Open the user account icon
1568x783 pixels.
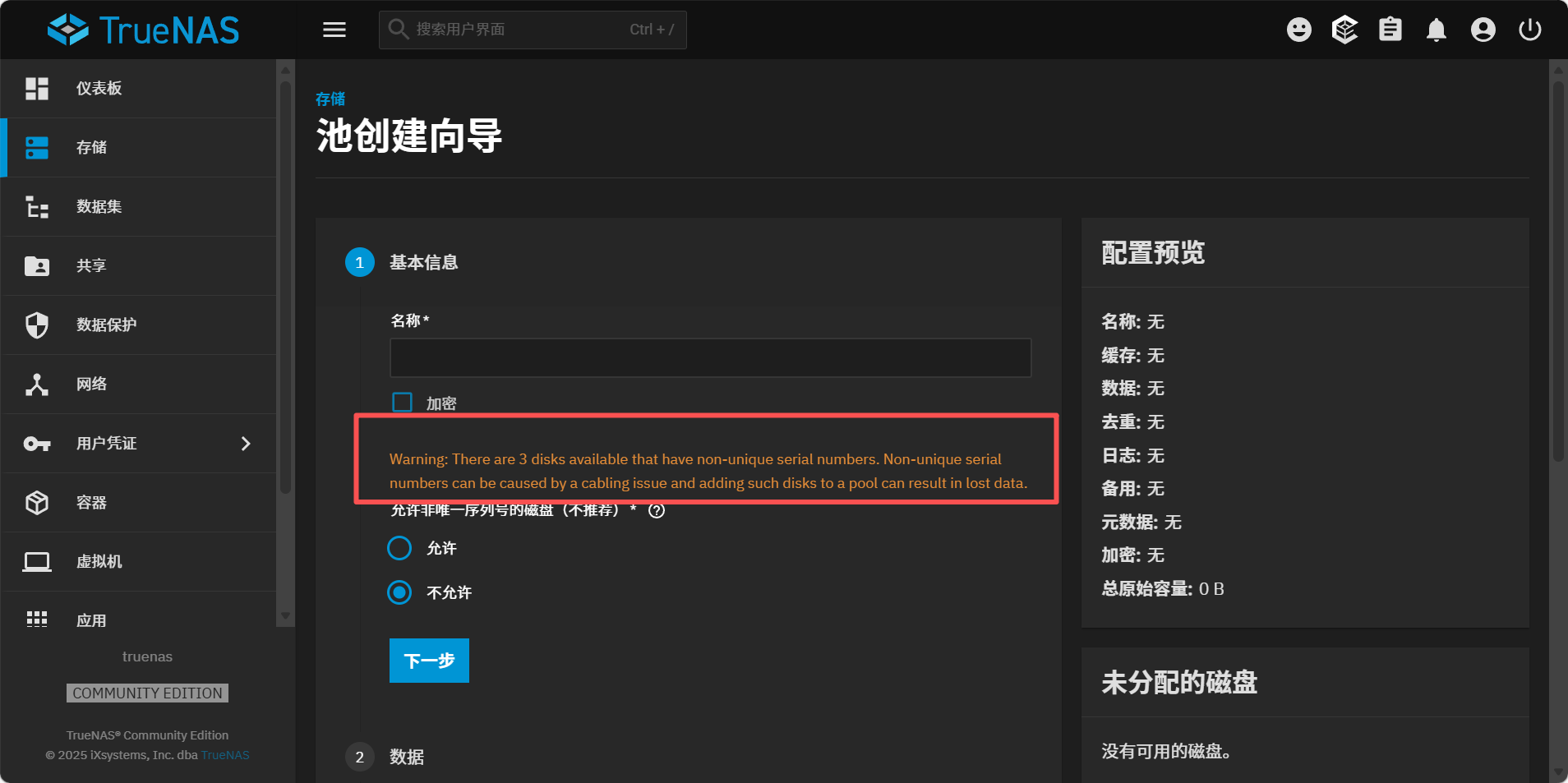pos(1483,30)
